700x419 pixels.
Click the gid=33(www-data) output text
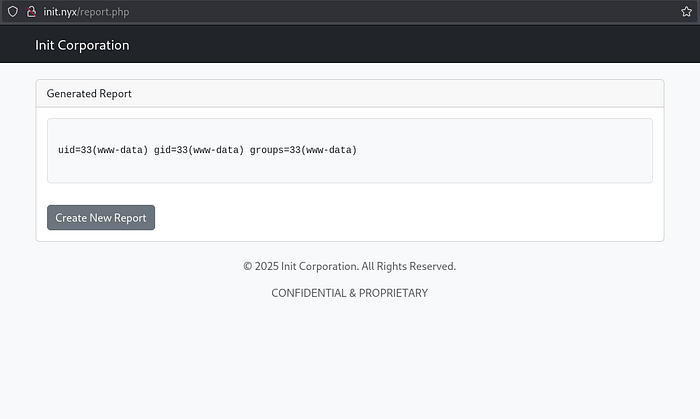click(x=198, y=150)
